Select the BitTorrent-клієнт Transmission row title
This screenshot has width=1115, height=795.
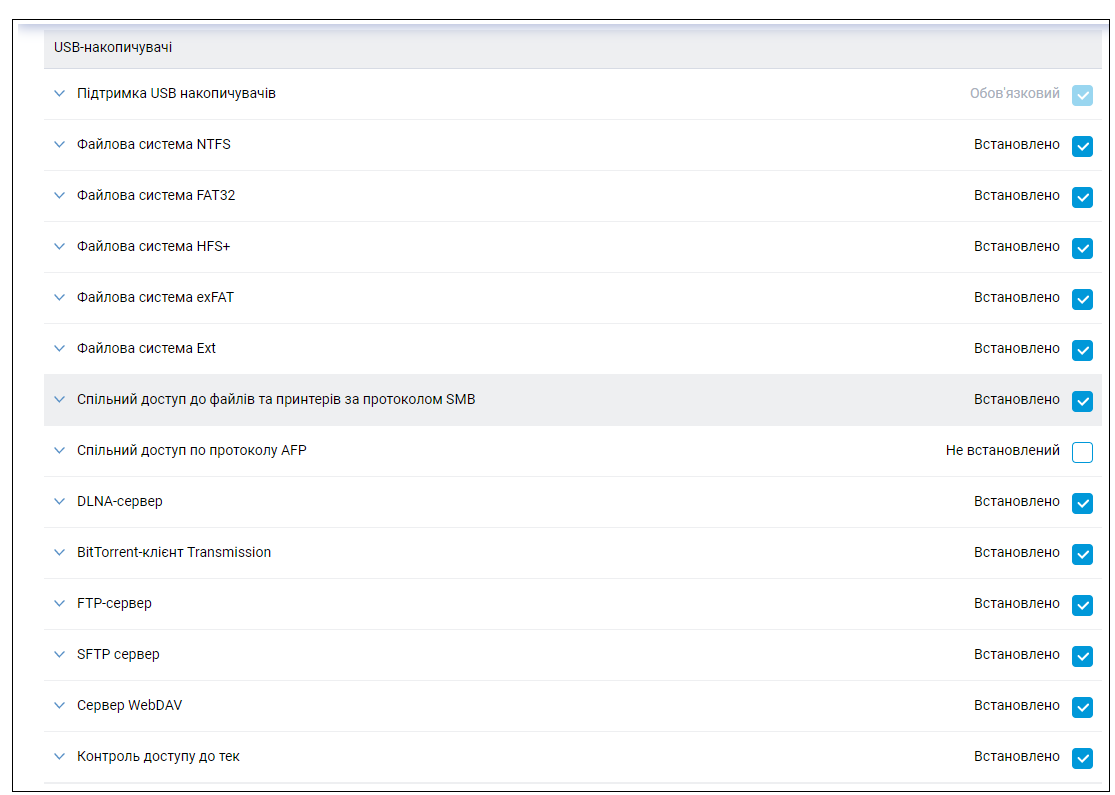click(174, 552)
